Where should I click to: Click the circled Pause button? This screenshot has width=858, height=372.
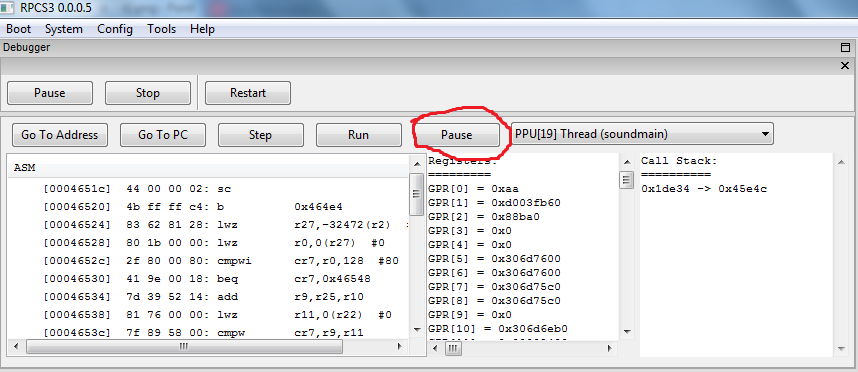(x=456, y=135)
